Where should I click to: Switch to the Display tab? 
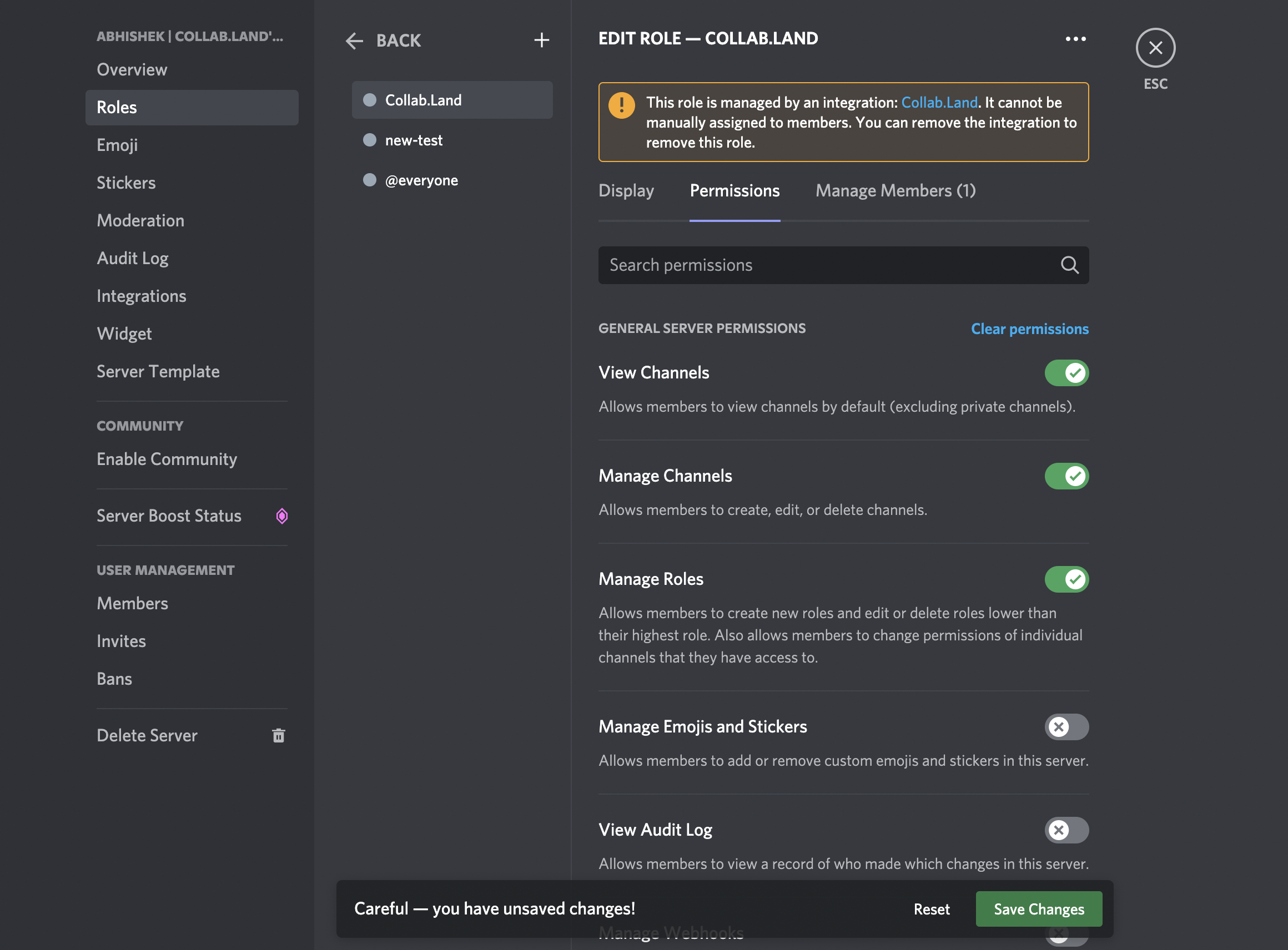pyautogui.click(x=626, y=190)
